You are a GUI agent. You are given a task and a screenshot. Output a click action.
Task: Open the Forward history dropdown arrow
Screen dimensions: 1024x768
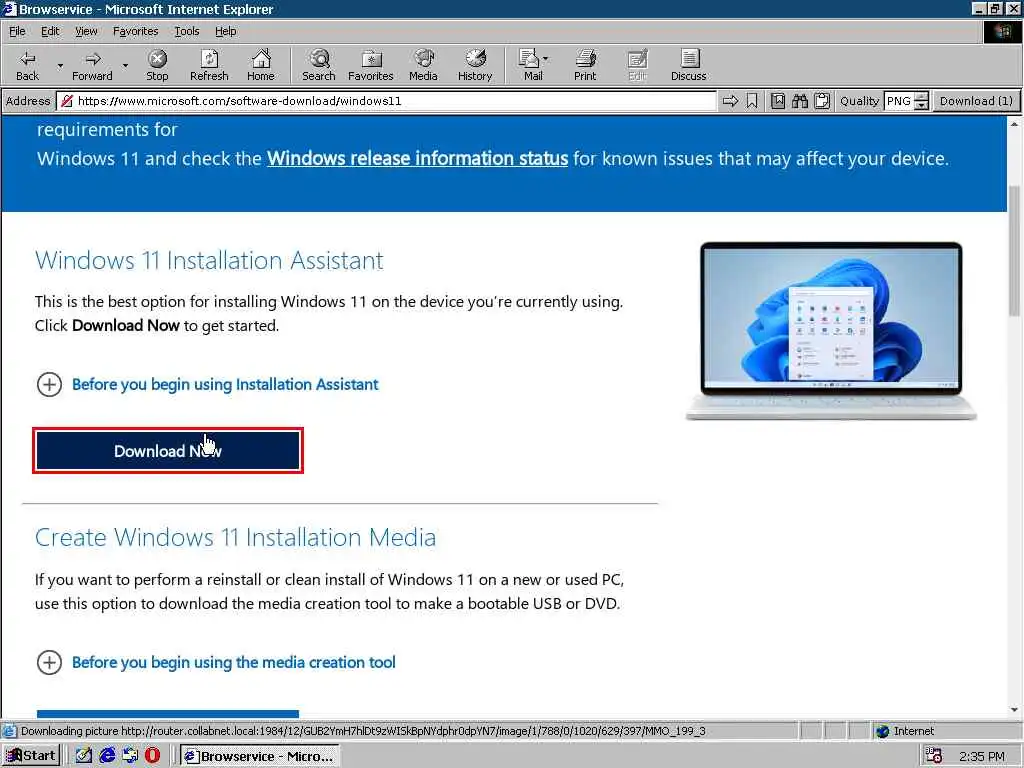(125, 65)
